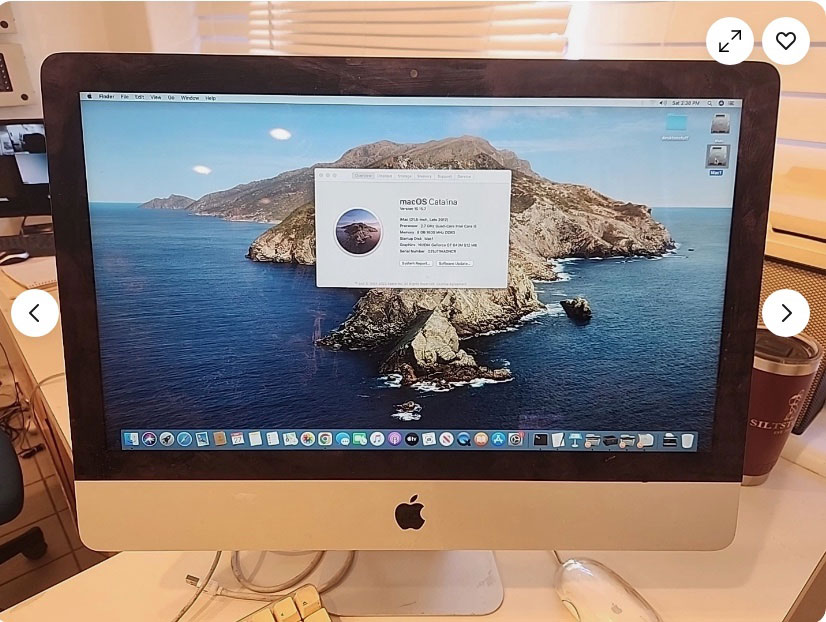Screen dimensions: 826x622
Task: Open Launchpad from the Dock
Action: pos(166,438)
